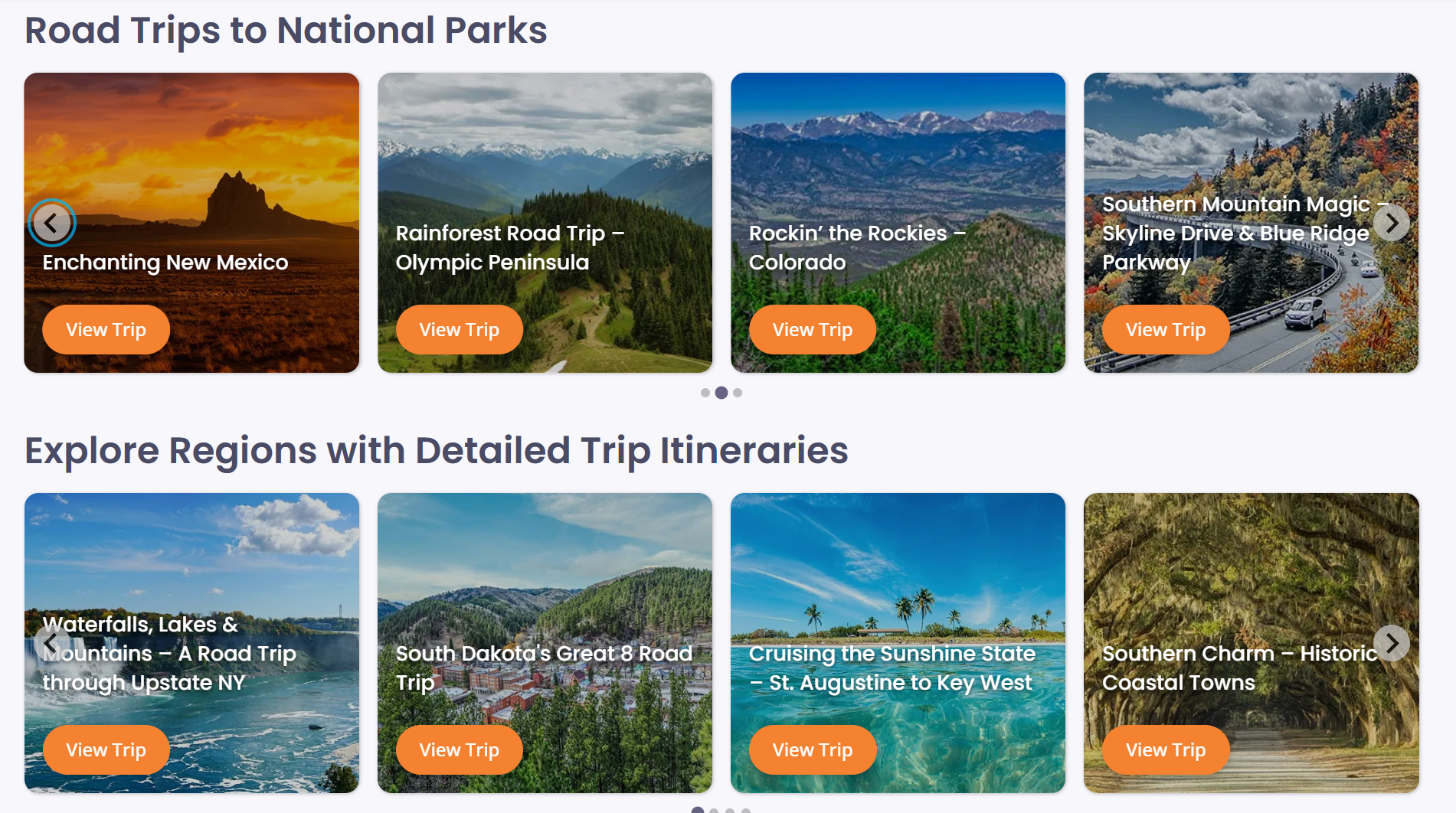The image size is (1456, 813).
Task: Click next arrow in Explore Regions carousel
Action: coord(1391,643)
